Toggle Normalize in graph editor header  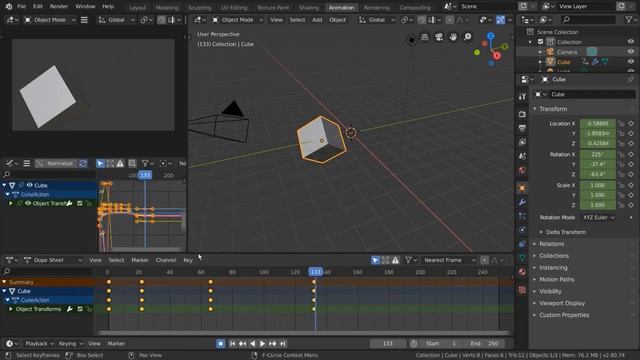(x=55, y=163)
